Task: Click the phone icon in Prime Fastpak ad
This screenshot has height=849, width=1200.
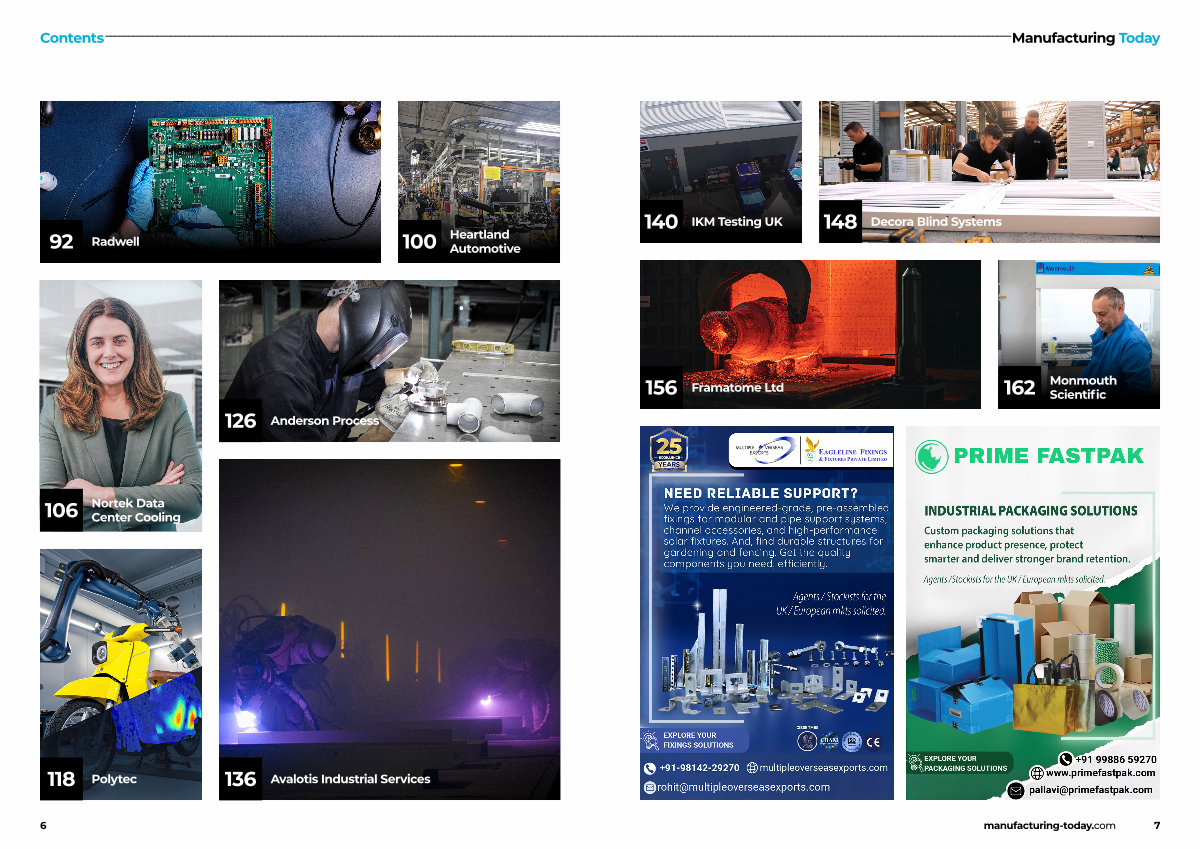Action: 1065,759
